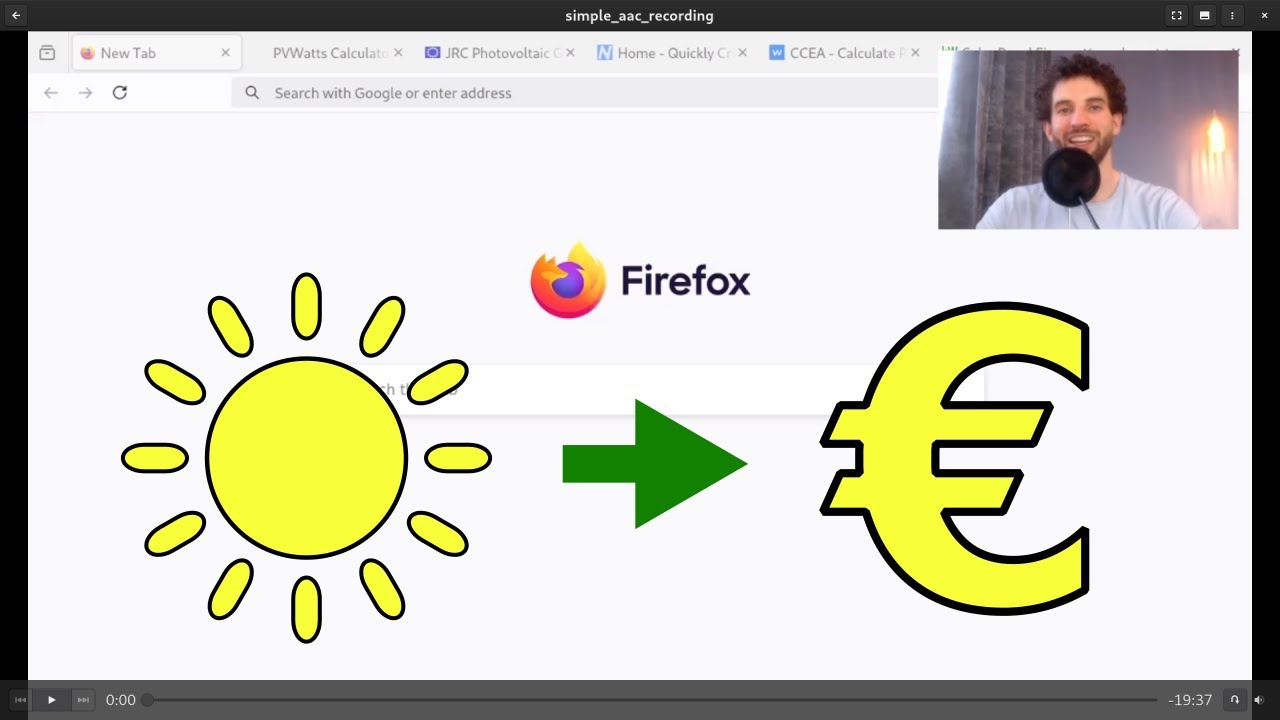Open the subtitles and languages menu button
The image size is (1280, 720).
pos(1204,15)
